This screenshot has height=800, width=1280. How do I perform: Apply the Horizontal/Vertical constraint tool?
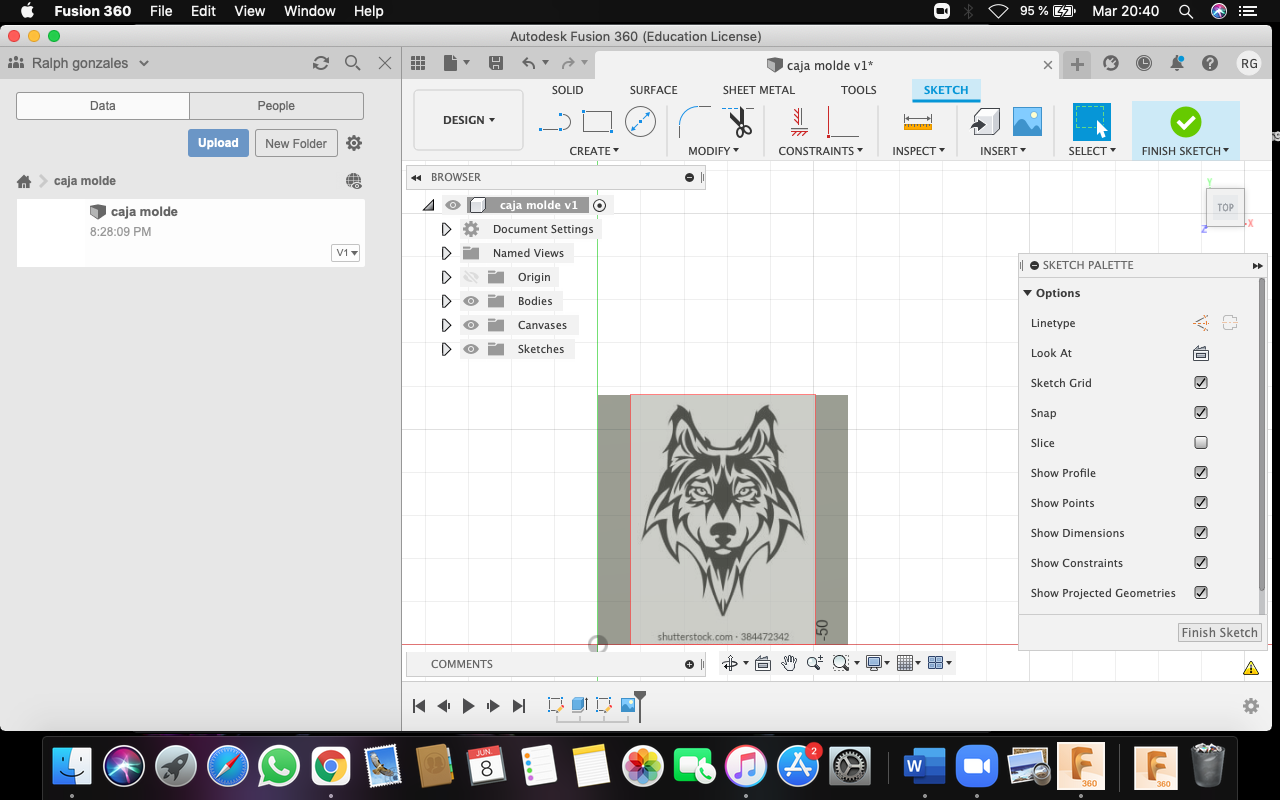[798, 122]
